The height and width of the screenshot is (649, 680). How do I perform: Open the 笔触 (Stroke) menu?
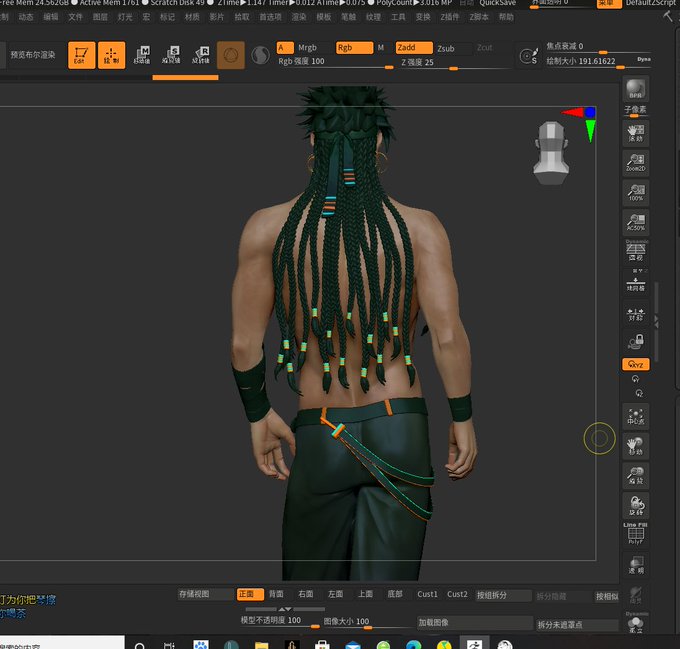(x=348, y=17)
